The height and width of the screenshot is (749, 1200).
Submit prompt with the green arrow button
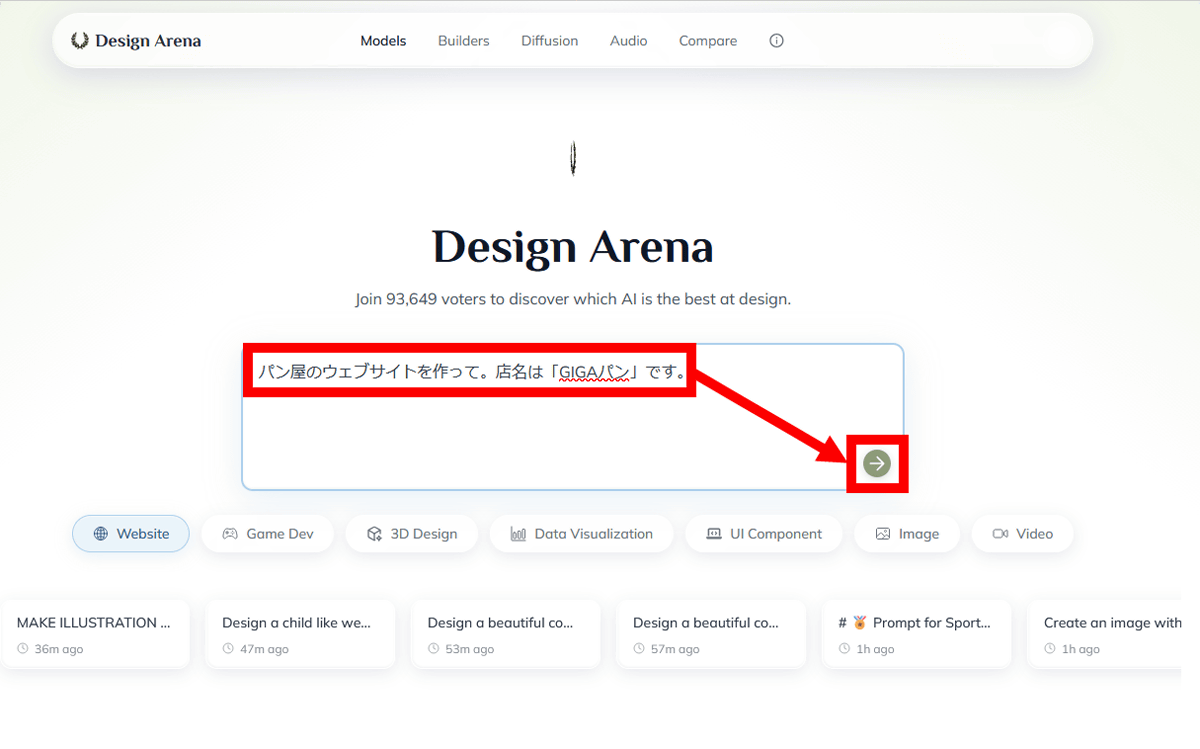coord(877,463)
